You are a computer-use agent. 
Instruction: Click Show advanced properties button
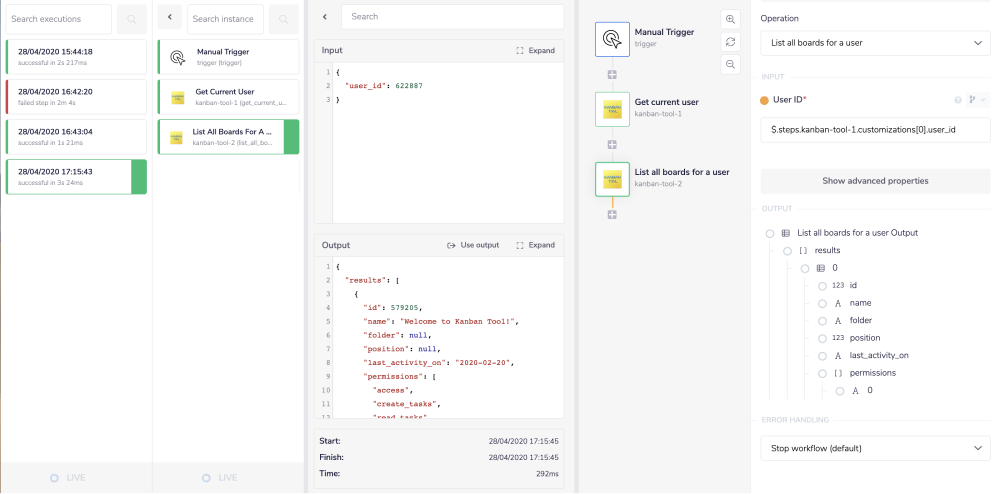(875, 181)
